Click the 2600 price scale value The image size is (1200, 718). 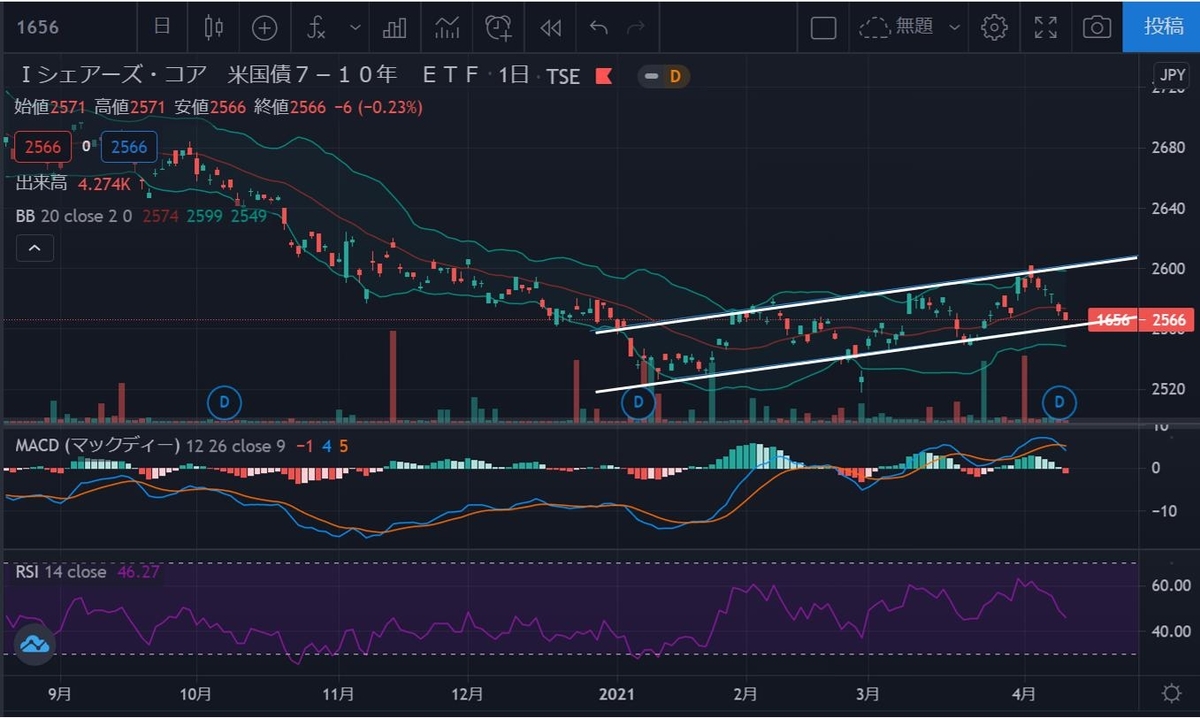point(1168,268)
